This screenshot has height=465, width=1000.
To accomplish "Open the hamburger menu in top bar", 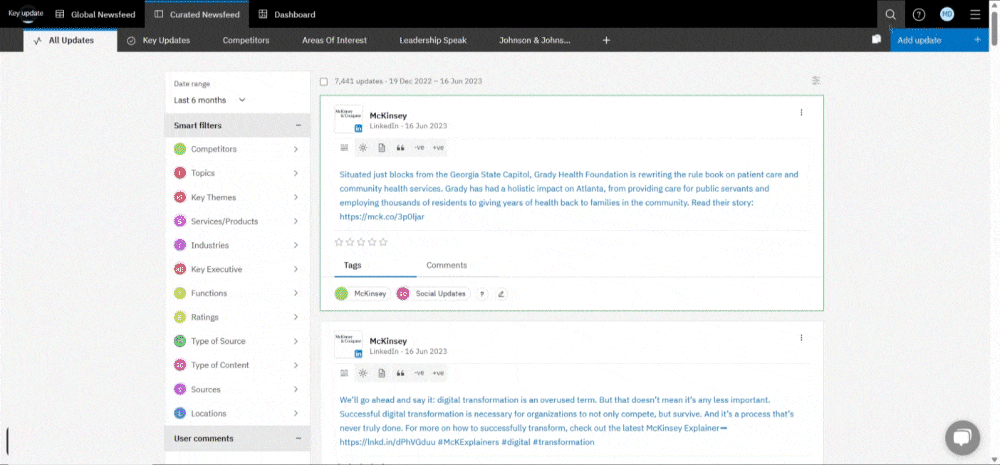I will pyautogui.click(x=975, y=15).
